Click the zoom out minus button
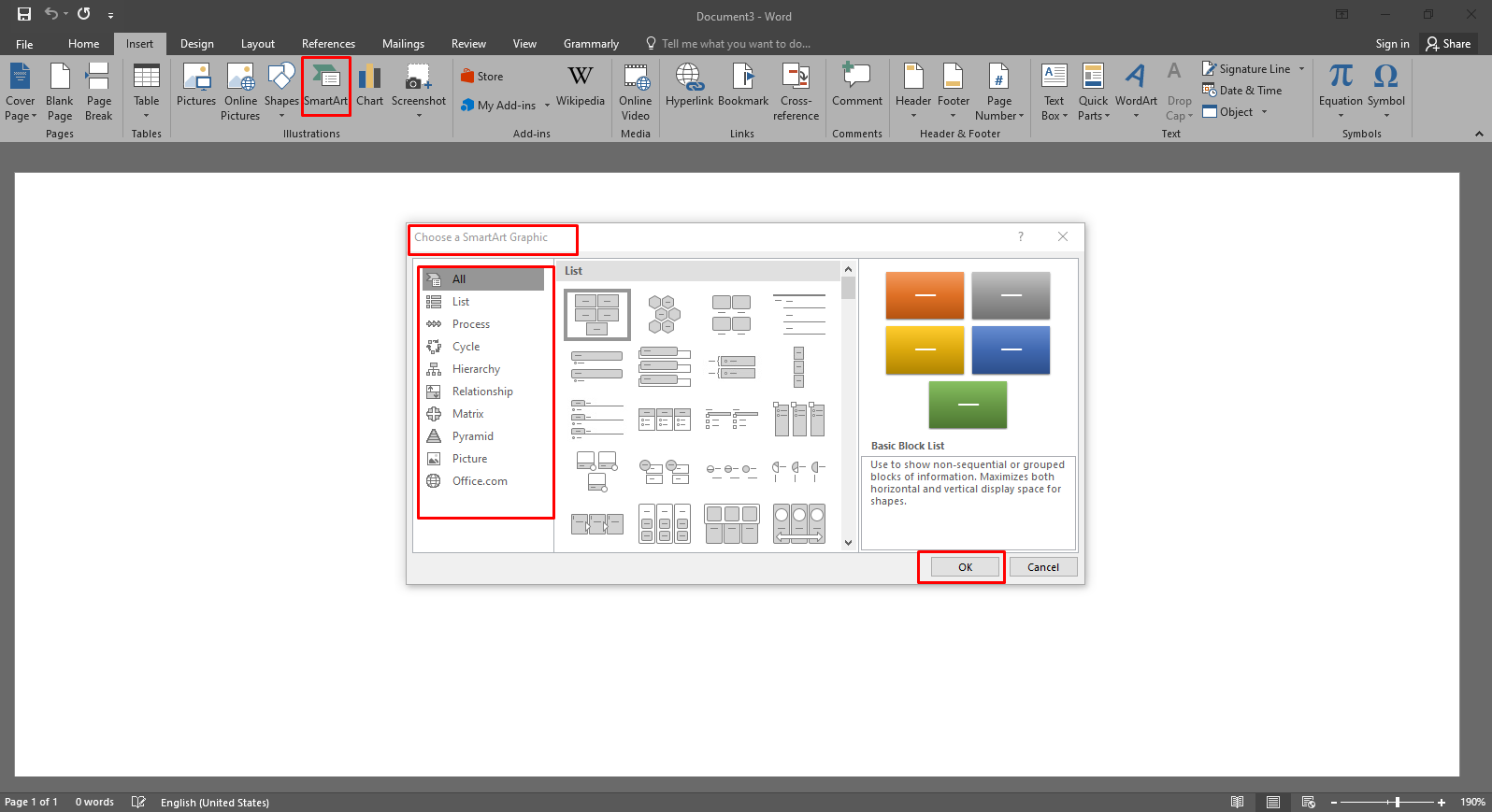Screen dimensions: 1492x812 point(1334,802)
